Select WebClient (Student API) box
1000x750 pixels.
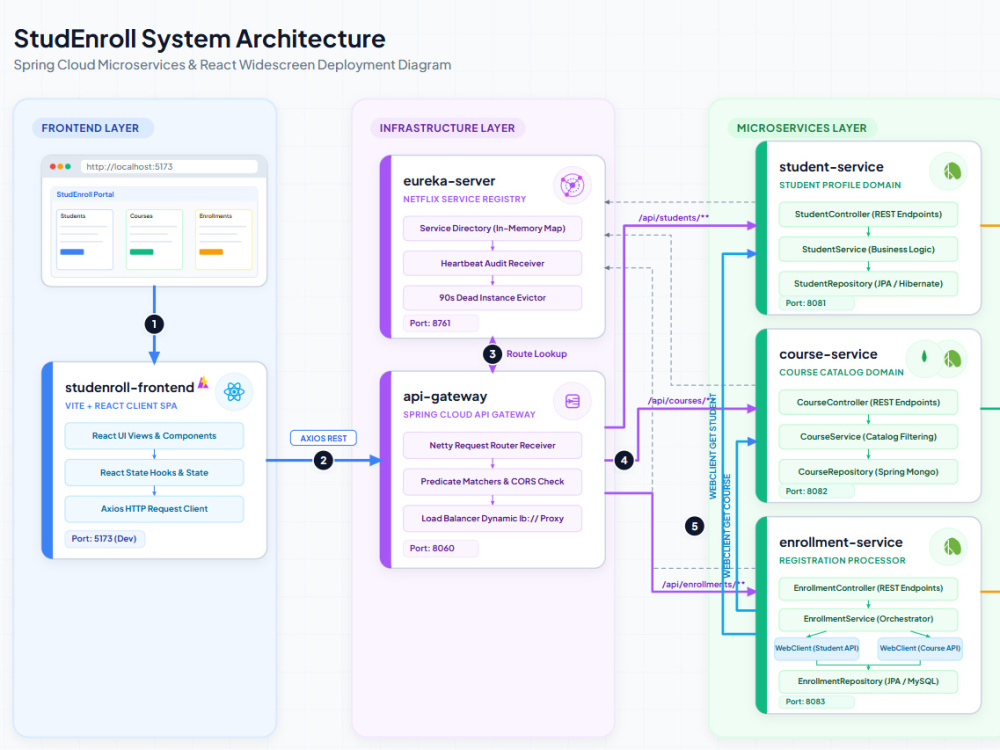(x=816, y=648)
